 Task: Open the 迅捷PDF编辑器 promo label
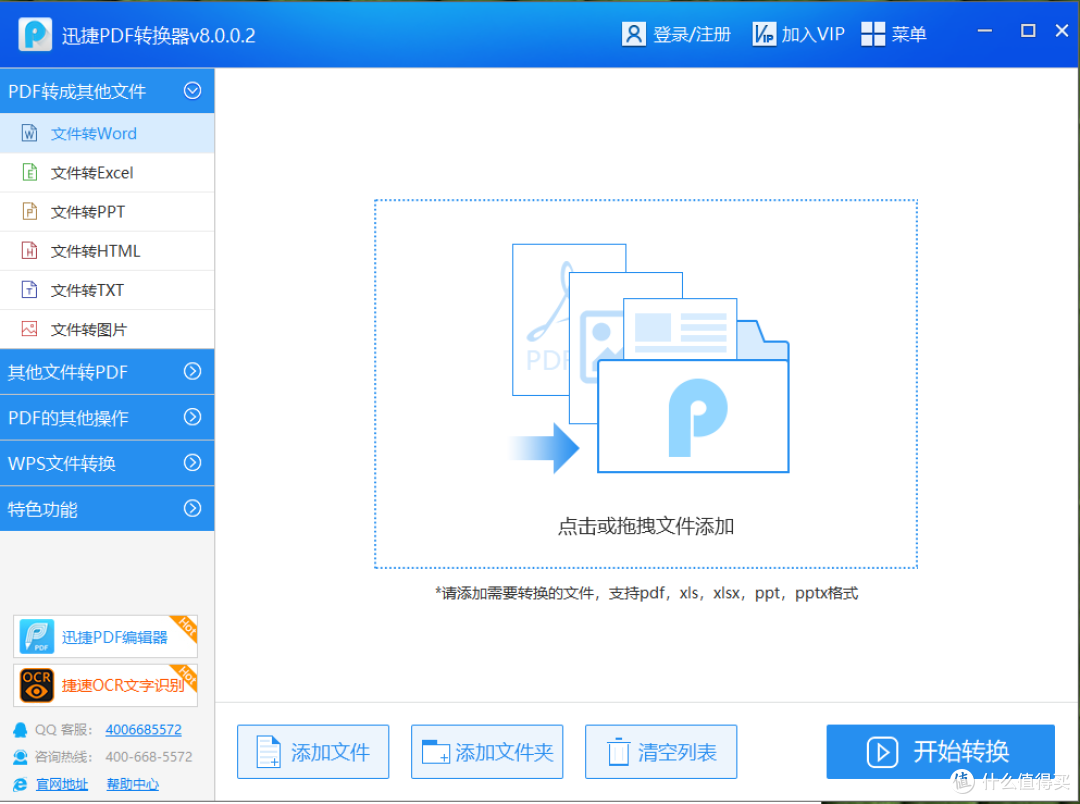pyautogui.click(x=114, y=637)
